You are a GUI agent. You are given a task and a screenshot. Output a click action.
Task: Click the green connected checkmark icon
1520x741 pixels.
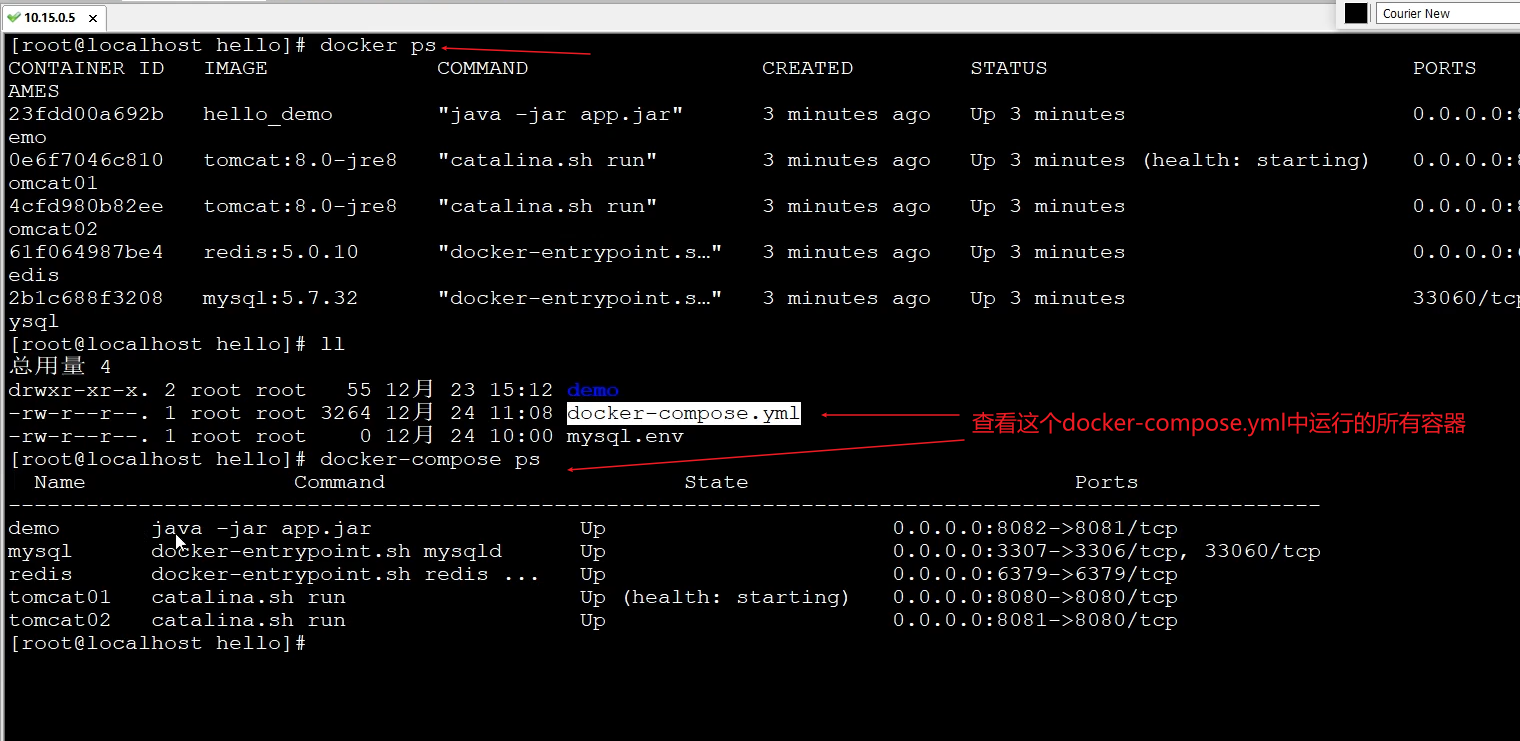click(14, 17)
